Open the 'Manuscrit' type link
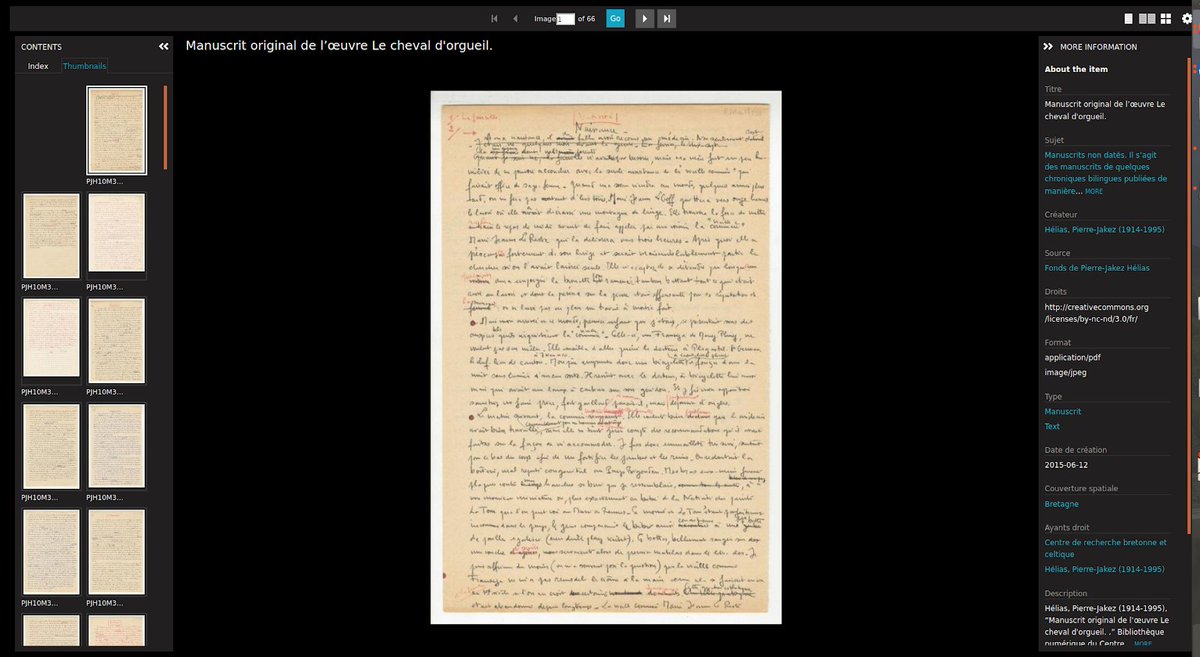Image resolution: width=1200 pixels, height=657 pixels. point(1063,412)
